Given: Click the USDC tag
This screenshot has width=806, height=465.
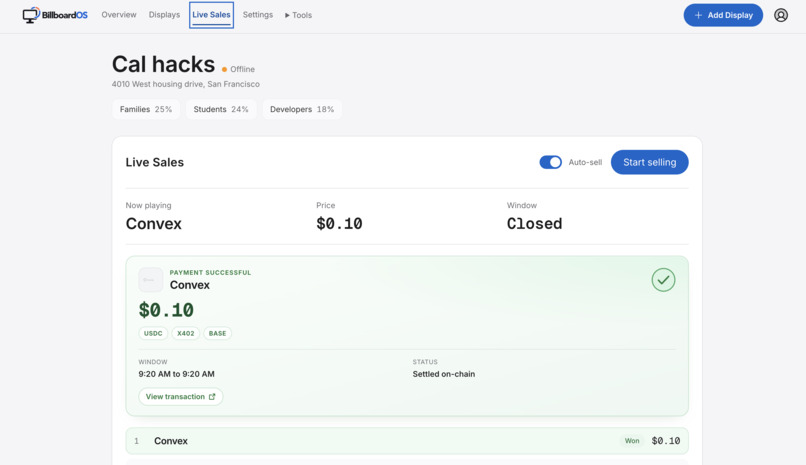Looking at the screenshot, I should tap(153, 333).
